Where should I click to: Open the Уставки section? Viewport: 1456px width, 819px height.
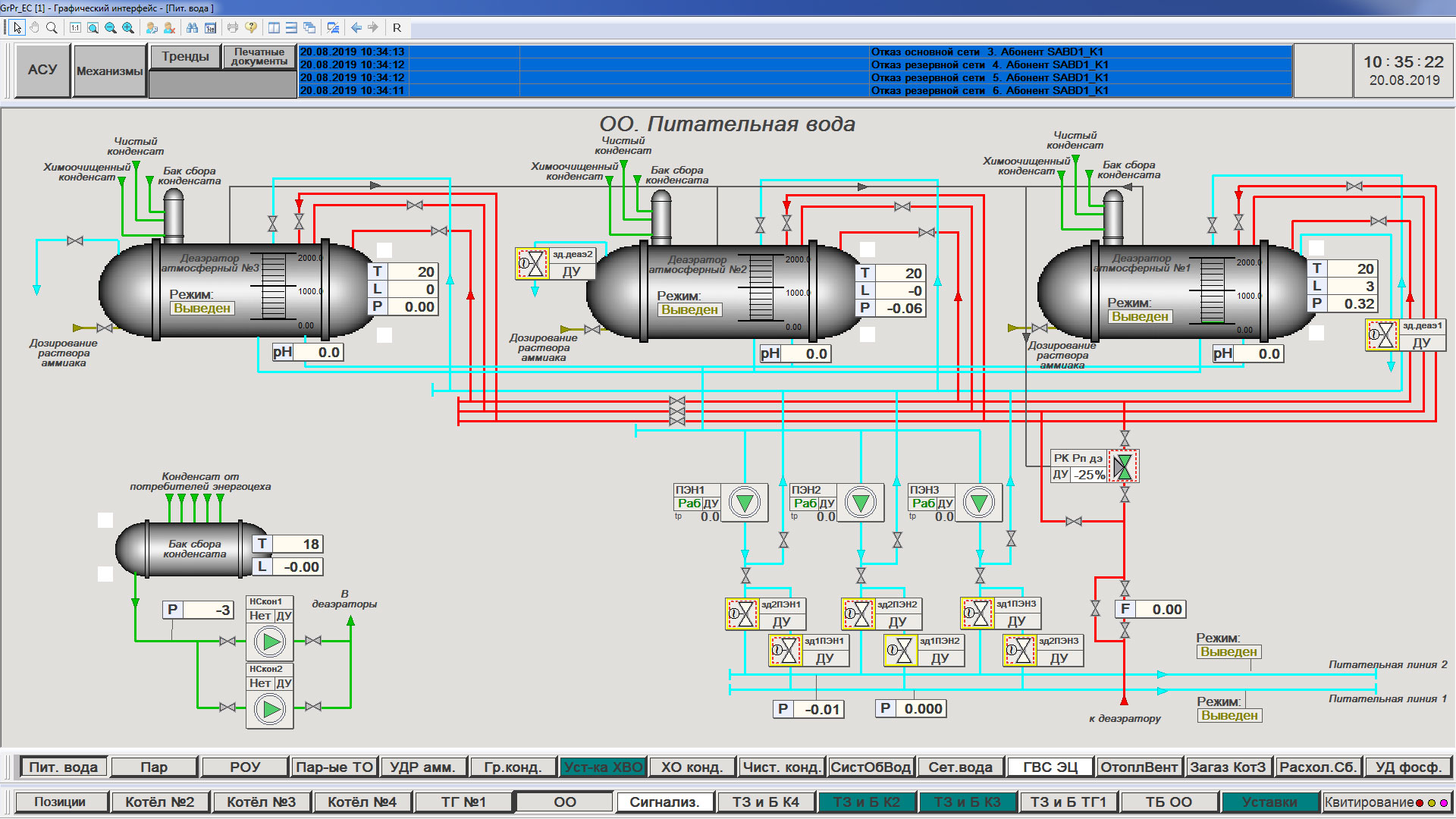(x=1269, y=802)
